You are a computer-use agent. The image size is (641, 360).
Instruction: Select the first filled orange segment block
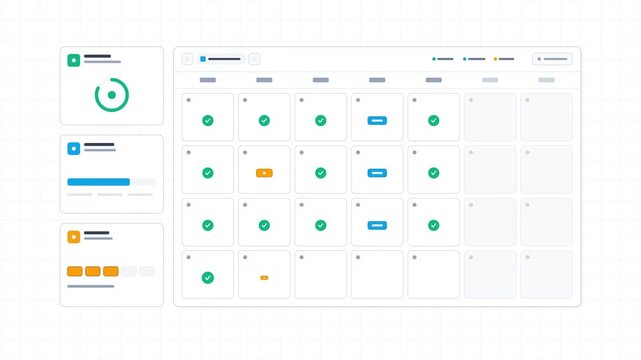[x=75, y=271]
